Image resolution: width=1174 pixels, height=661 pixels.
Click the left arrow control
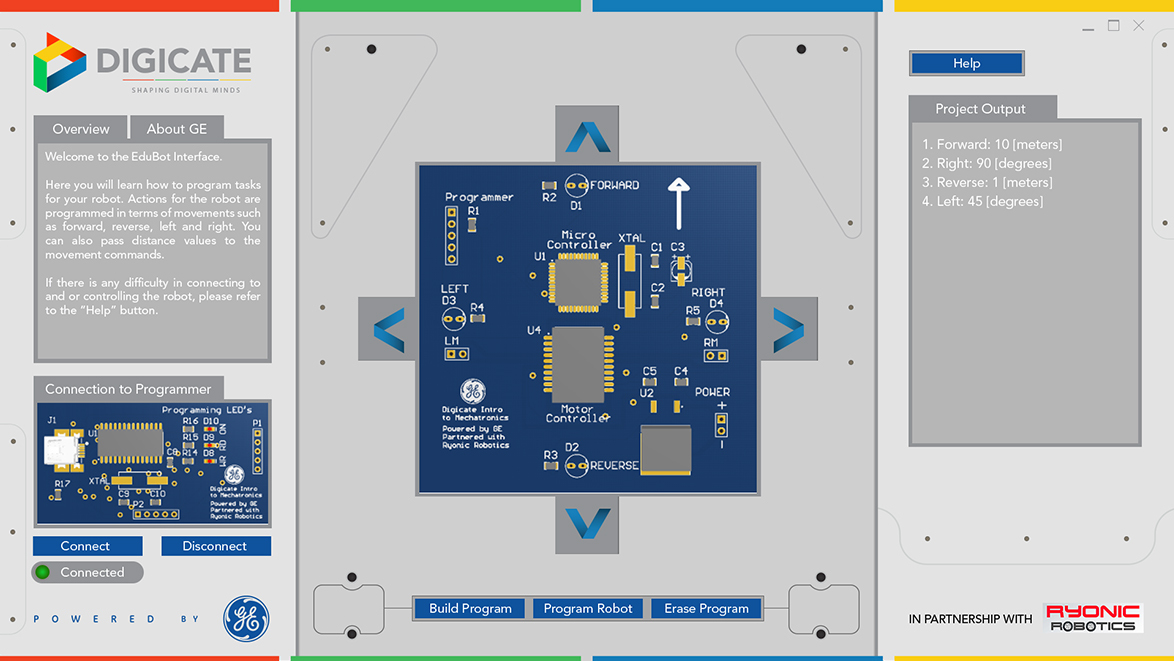(x=388, y=329)
